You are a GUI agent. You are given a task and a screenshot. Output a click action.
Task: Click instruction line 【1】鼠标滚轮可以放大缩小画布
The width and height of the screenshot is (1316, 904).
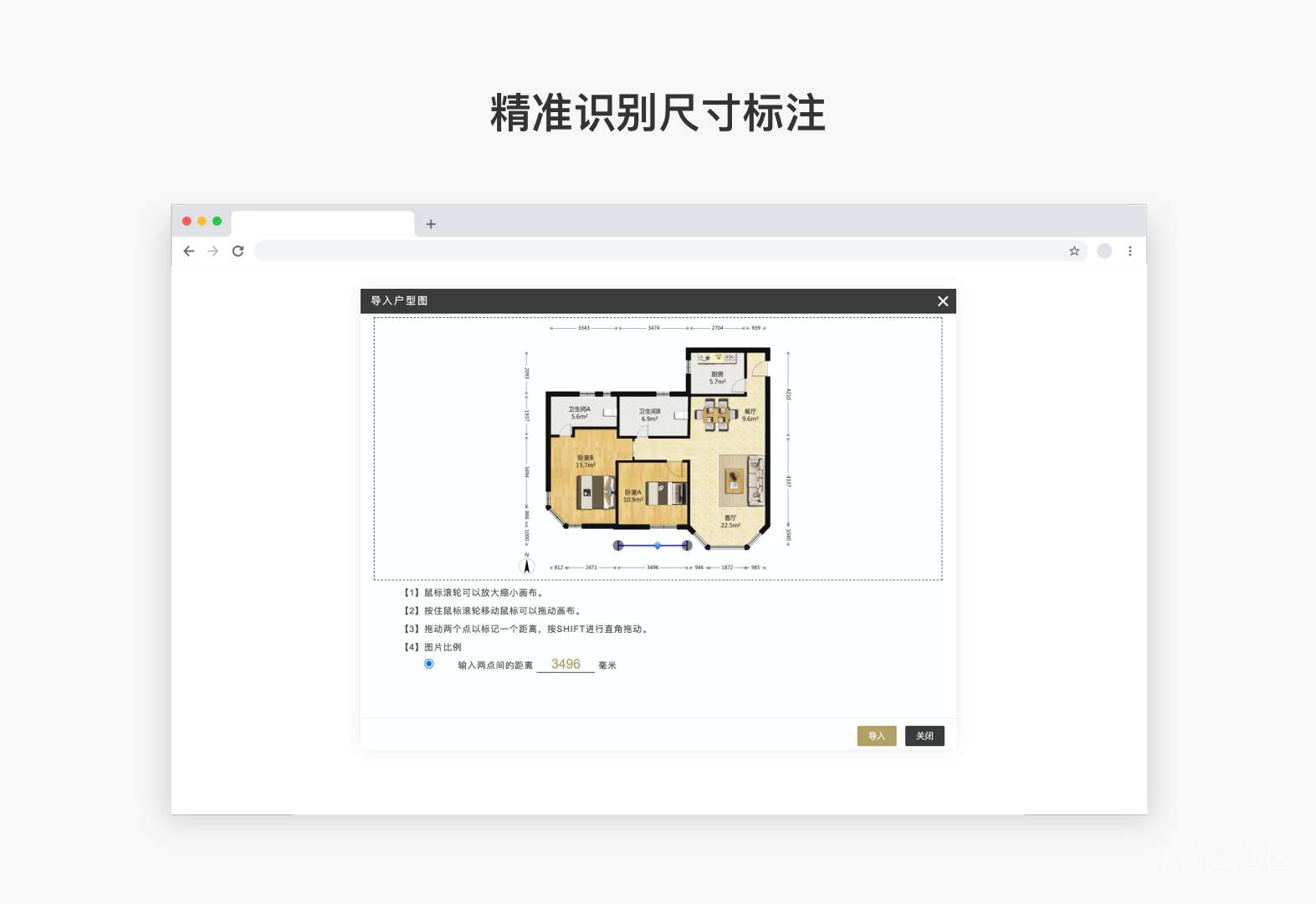point(474,593)
